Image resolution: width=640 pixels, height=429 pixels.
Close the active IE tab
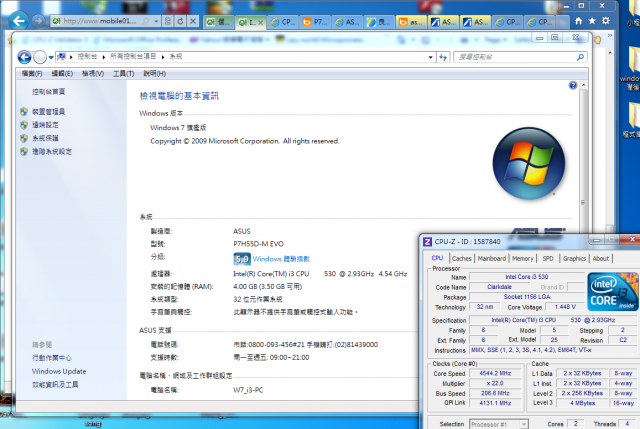(260, 23)
